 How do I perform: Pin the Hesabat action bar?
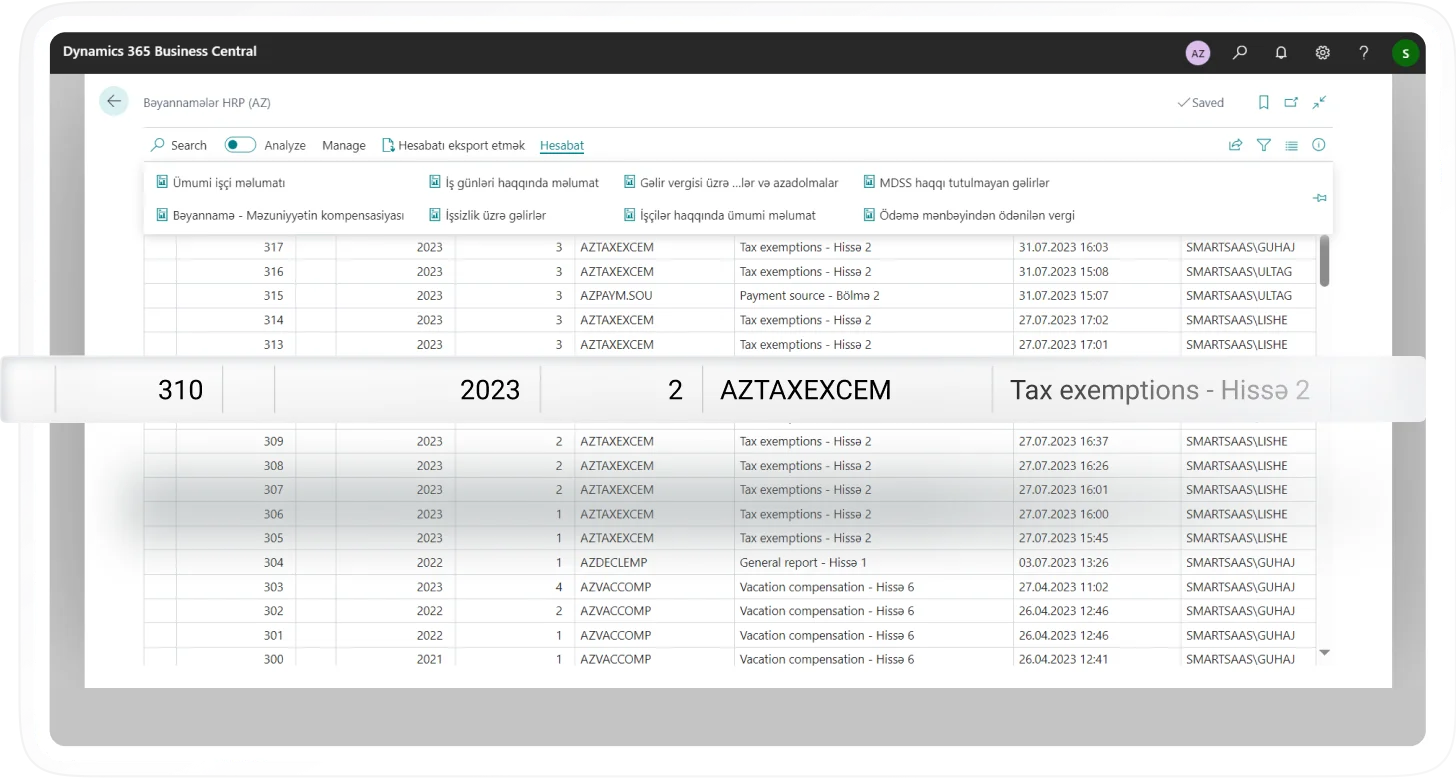tap(1319, 198)
